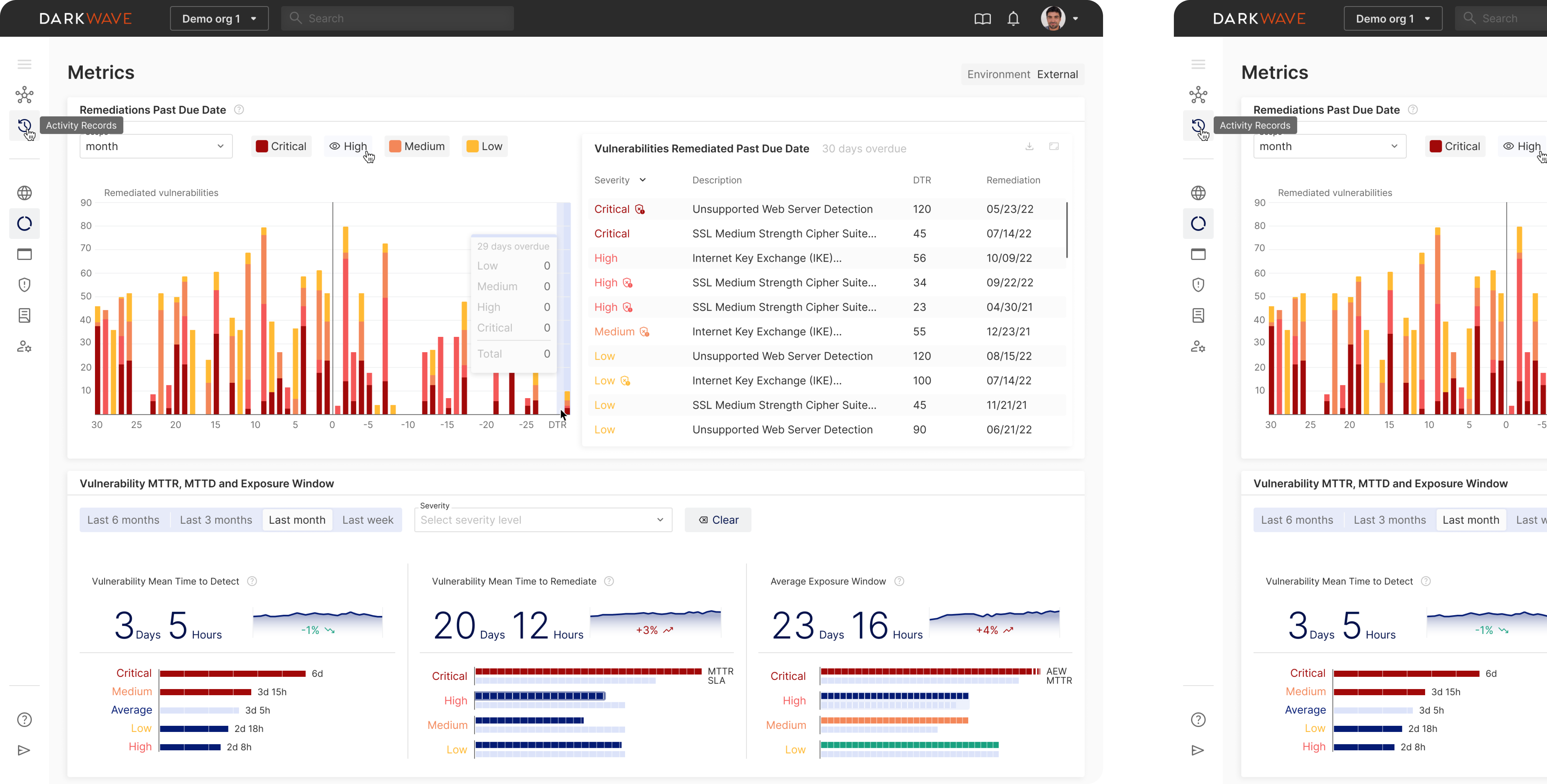Expand the month scope dropdown

156,146
